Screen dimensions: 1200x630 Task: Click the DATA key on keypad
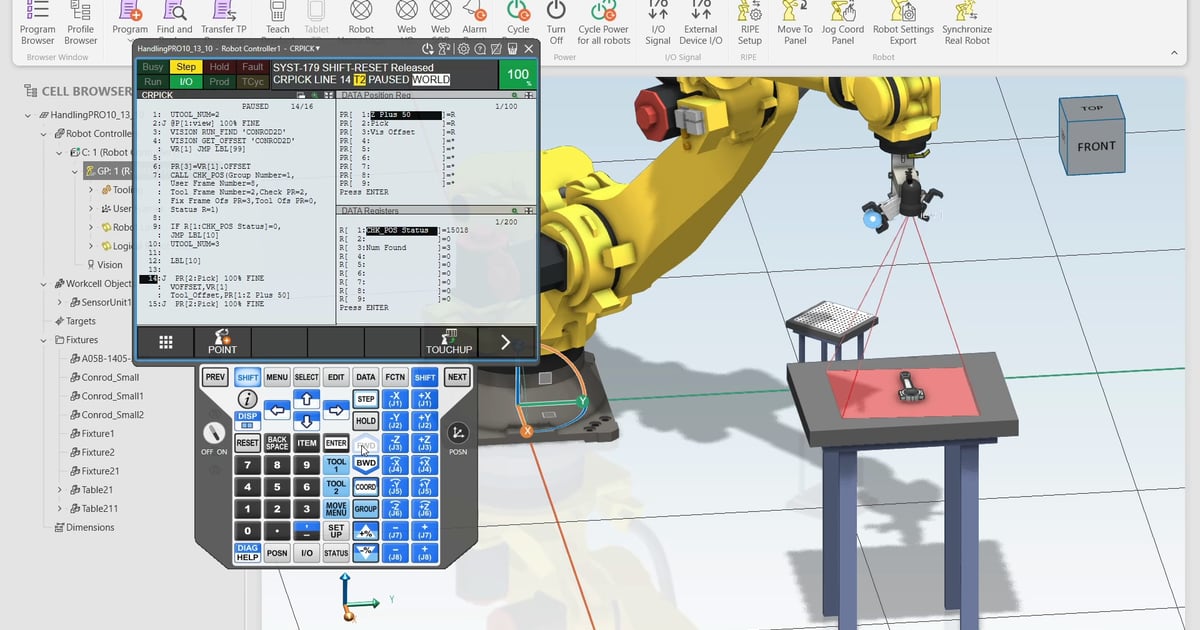(x=366, y=377)
